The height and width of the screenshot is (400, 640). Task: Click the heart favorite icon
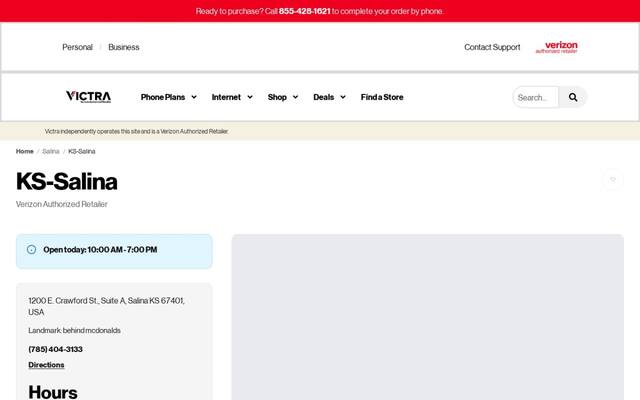[x=613, y=179]
